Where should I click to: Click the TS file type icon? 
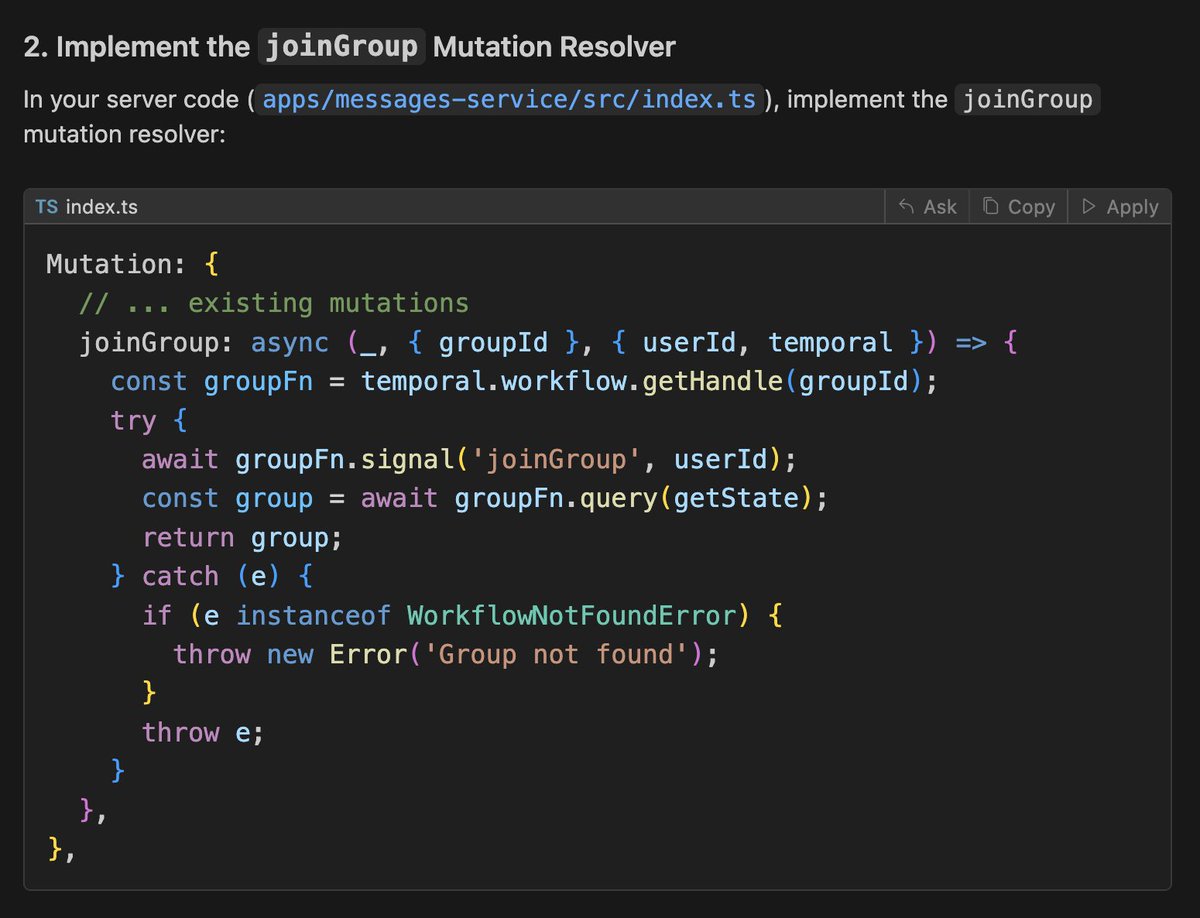pos(47,206)
